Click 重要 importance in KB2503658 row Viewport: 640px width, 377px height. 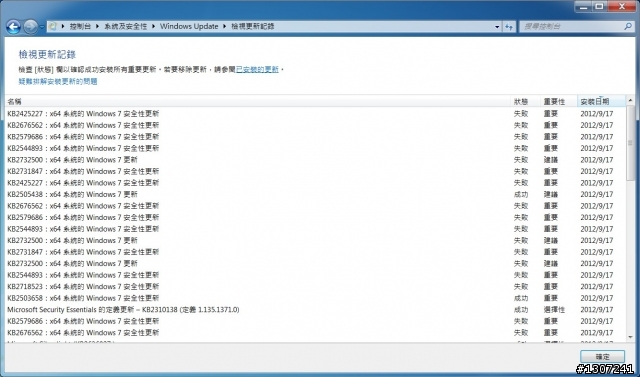coord(551,298)
